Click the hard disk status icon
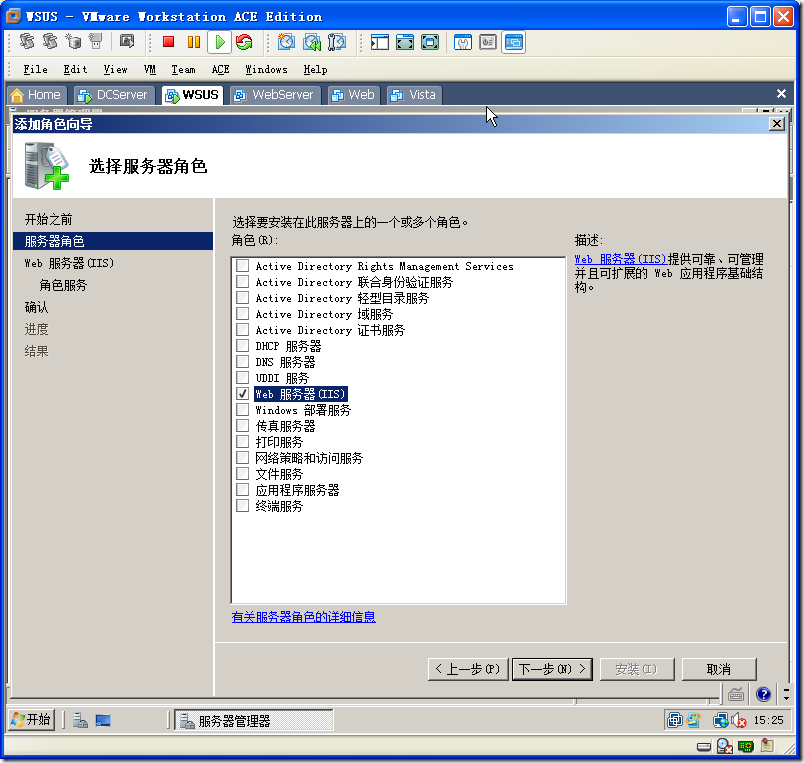The image size is (804, 763). (x=704, y=746)
